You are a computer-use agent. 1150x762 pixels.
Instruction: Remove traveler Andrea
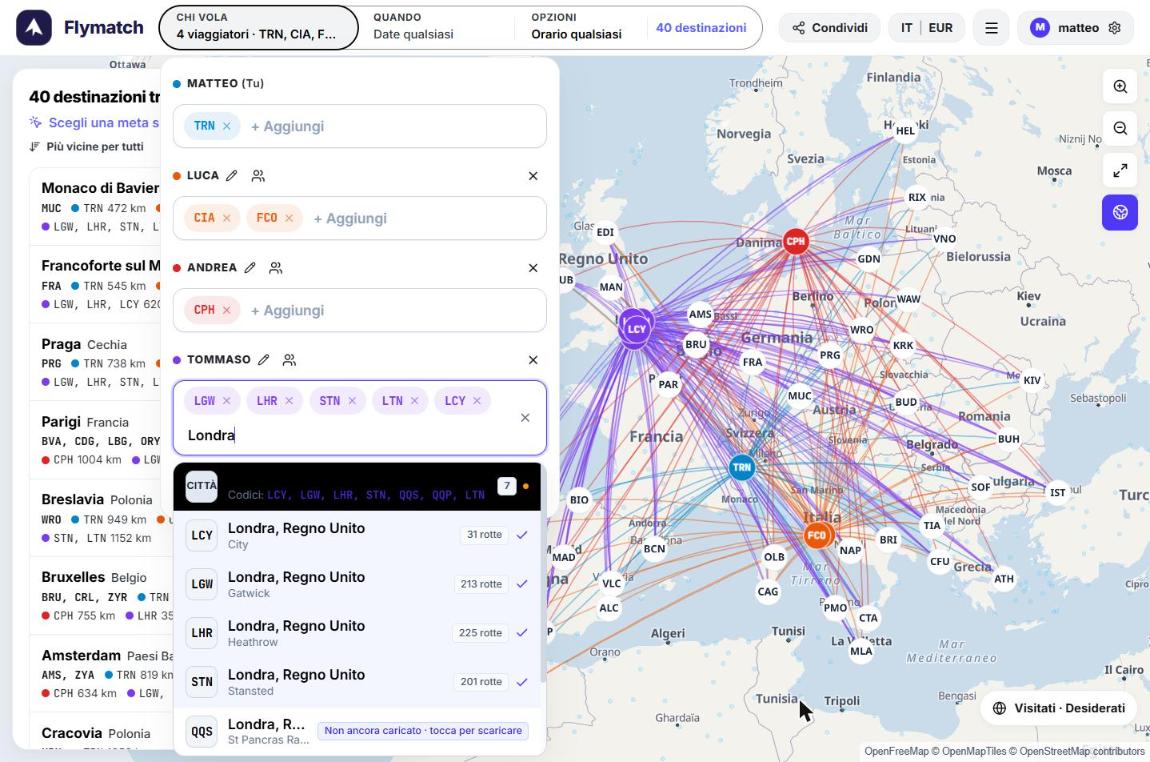533,268
